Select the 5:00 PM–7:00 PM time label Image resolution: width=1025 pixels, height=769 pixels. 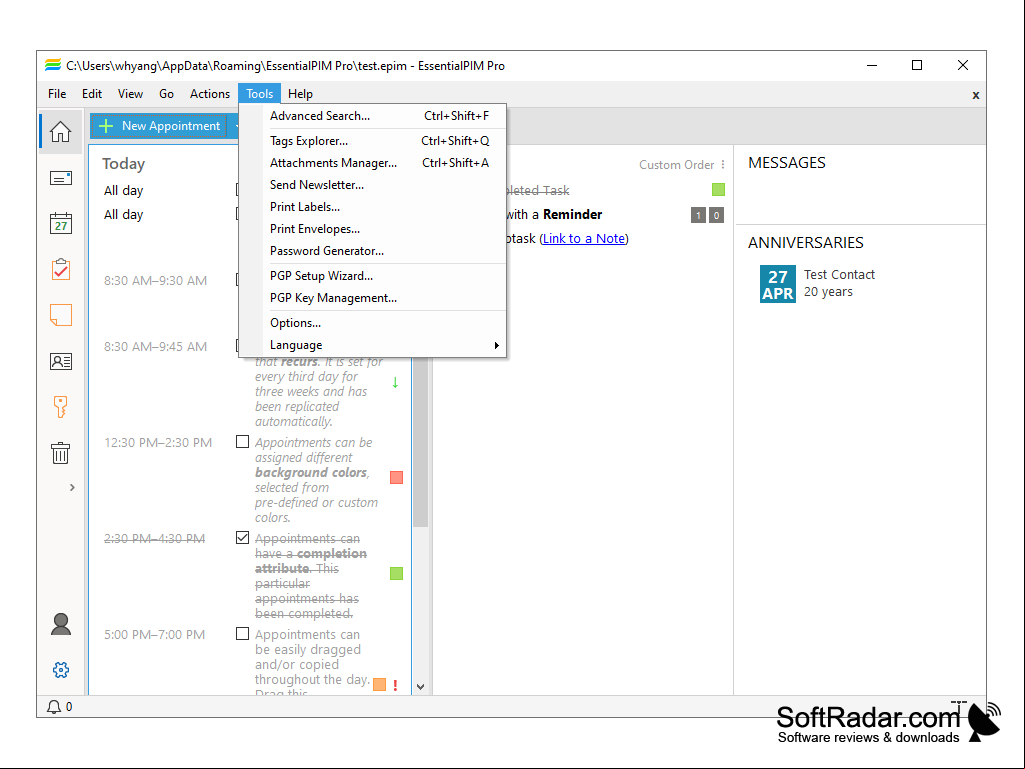[x=154, y=634]
